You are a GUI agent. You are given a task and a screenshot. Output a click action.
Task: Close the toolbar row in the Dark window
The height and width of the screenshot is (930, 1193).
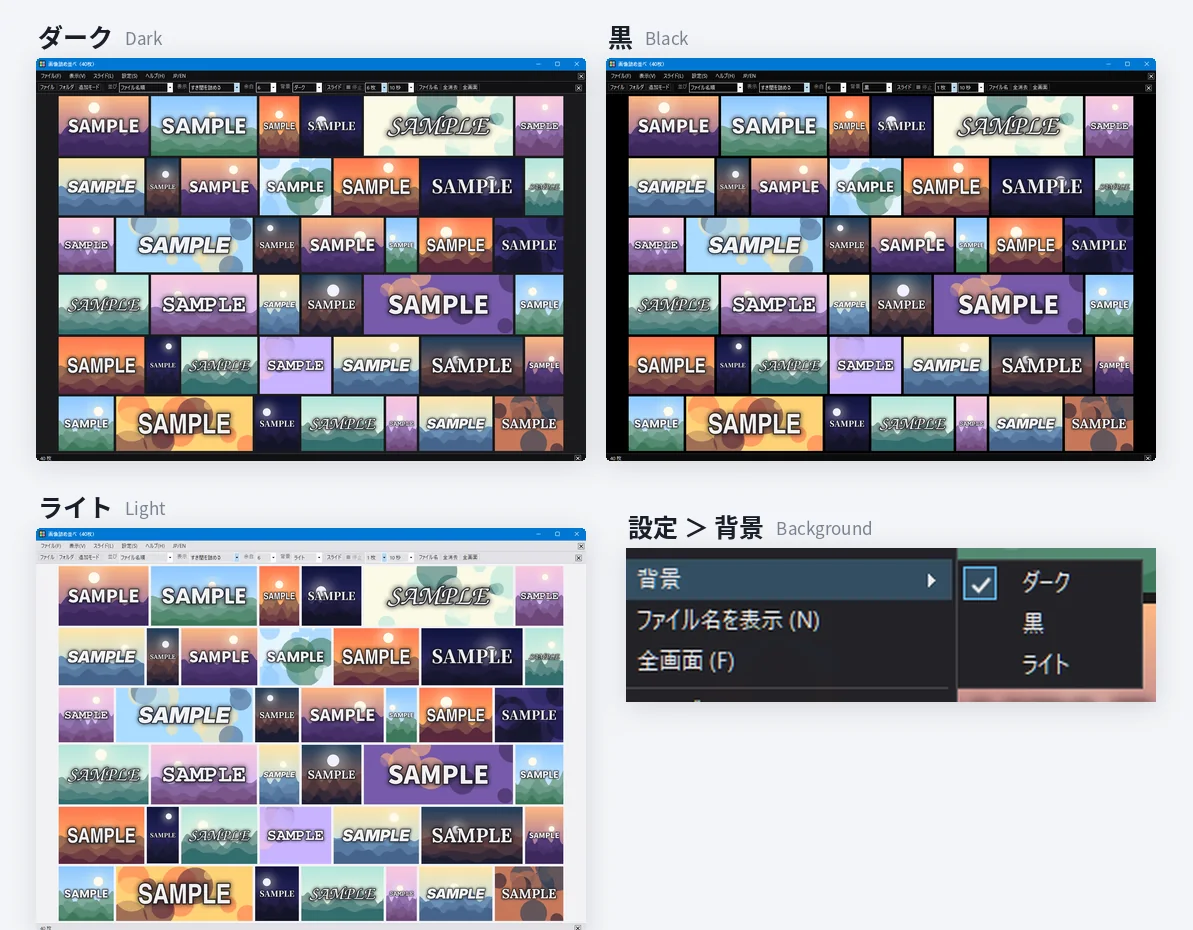click(x=578, y=88)
